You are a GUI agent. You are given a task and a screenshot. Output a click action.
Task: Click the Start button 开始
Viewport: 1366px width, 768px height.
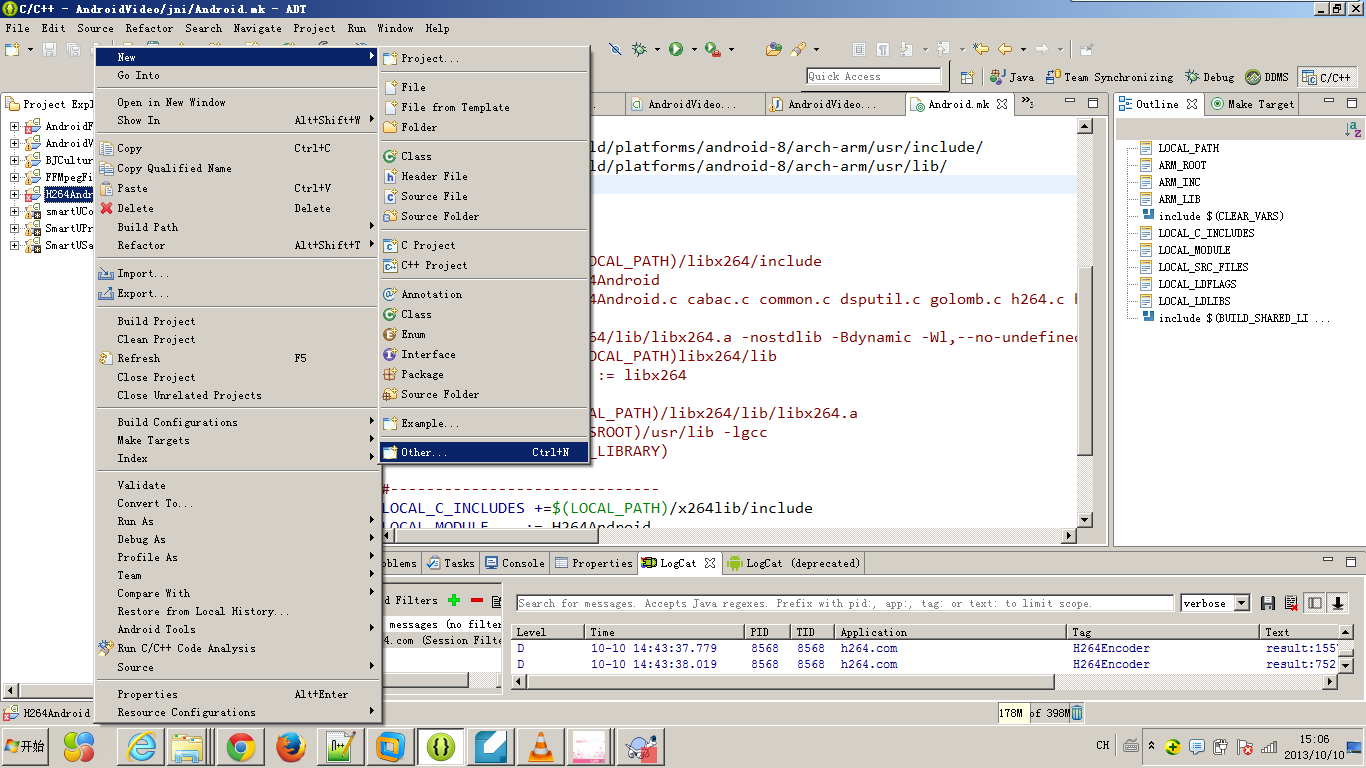[x=26, y=746]
